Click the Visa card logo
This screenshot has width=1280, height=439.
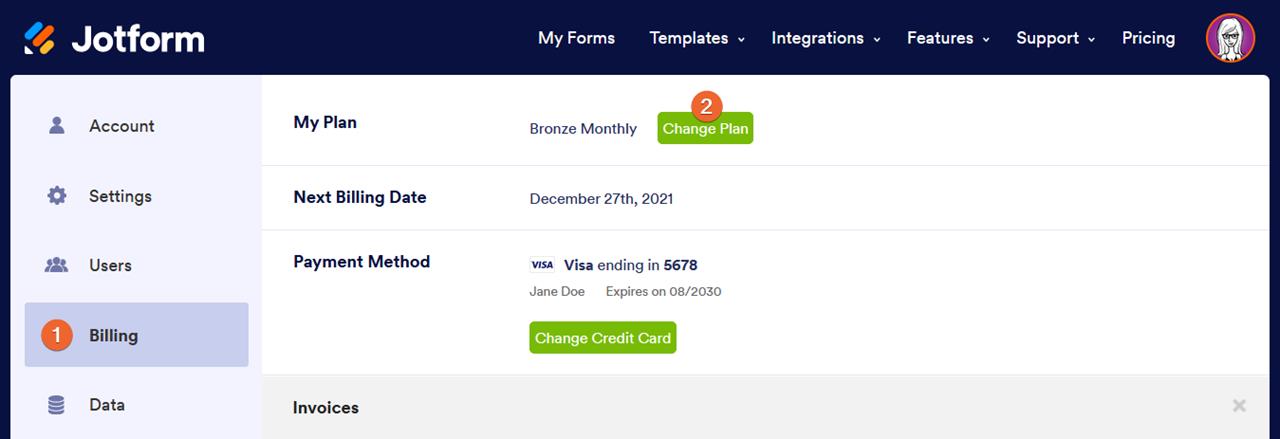pos(542,265)
